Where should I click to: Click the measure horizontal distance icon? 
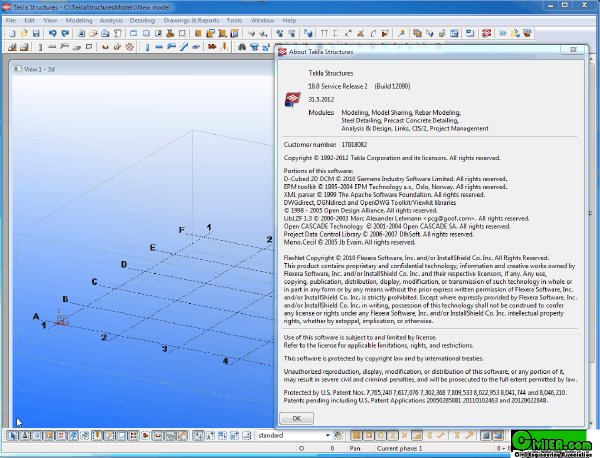[324, 34]
